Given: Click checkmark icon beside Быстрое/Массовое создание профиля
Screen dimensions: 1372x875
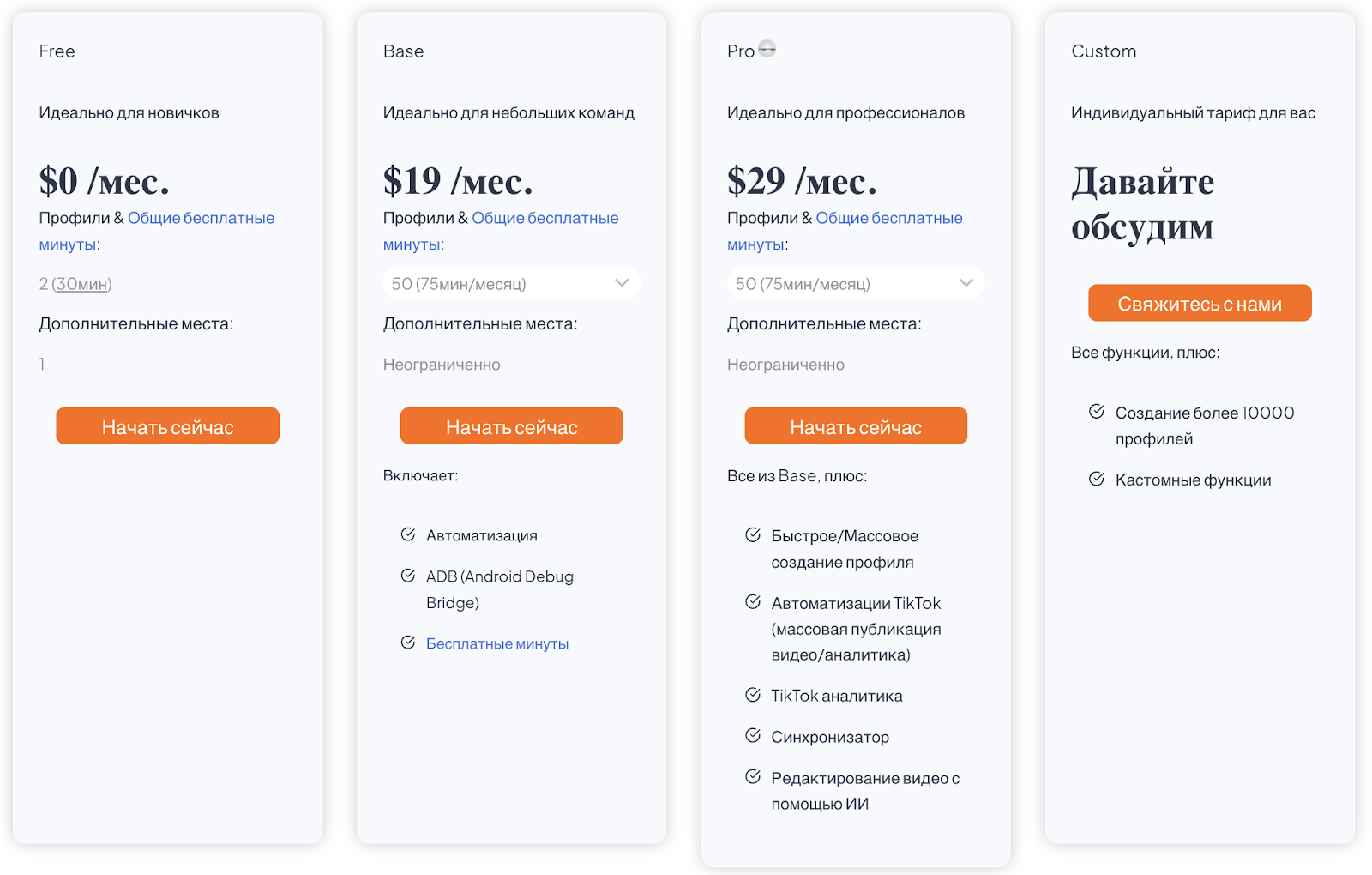Looking at the screenshot, I should pos(753,535).
